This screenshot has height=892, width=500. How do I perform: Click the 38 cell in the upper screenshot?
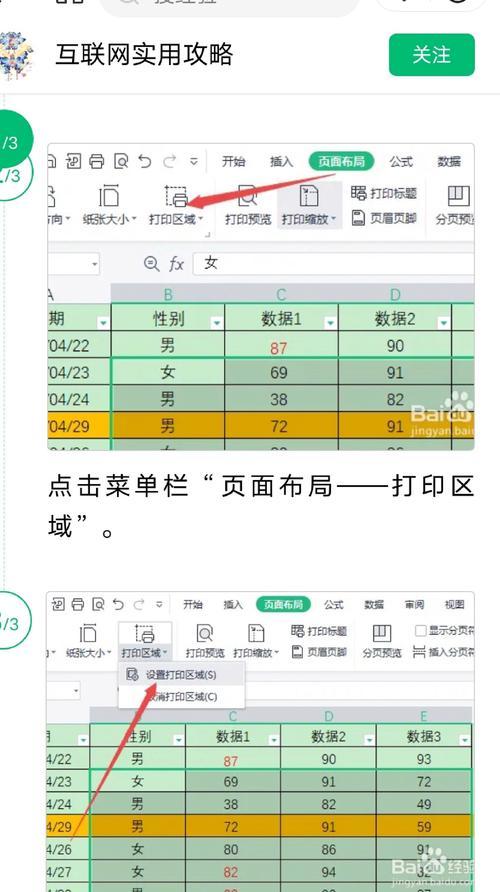[x=279, y=399]
